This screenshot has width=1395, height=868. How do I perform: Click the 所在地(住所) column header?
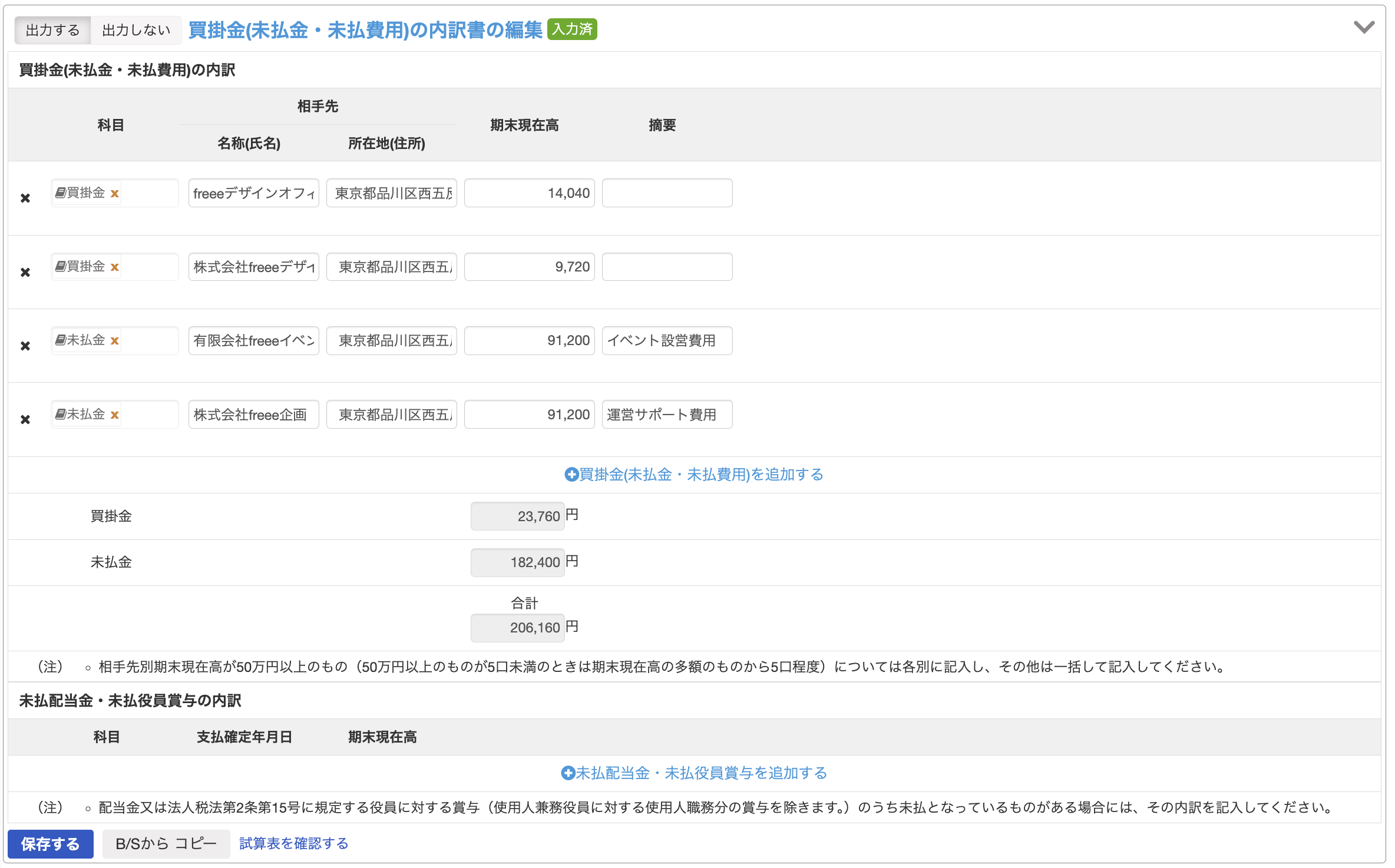click(386, 144)
